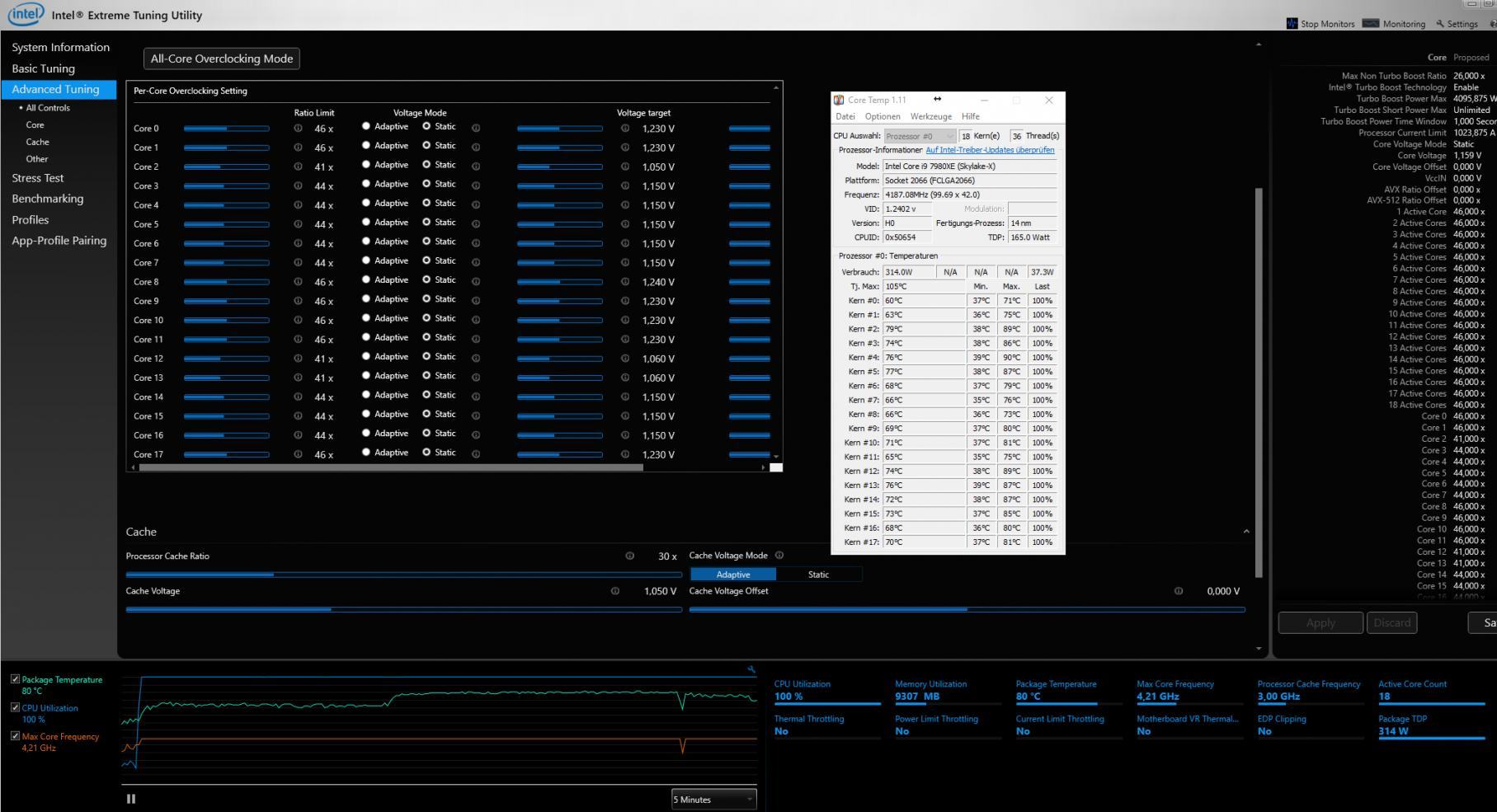Click info icon next to Core 5 voltage target
The width and height of the screenshot is (1497, 812).
[x=625, y=224]
